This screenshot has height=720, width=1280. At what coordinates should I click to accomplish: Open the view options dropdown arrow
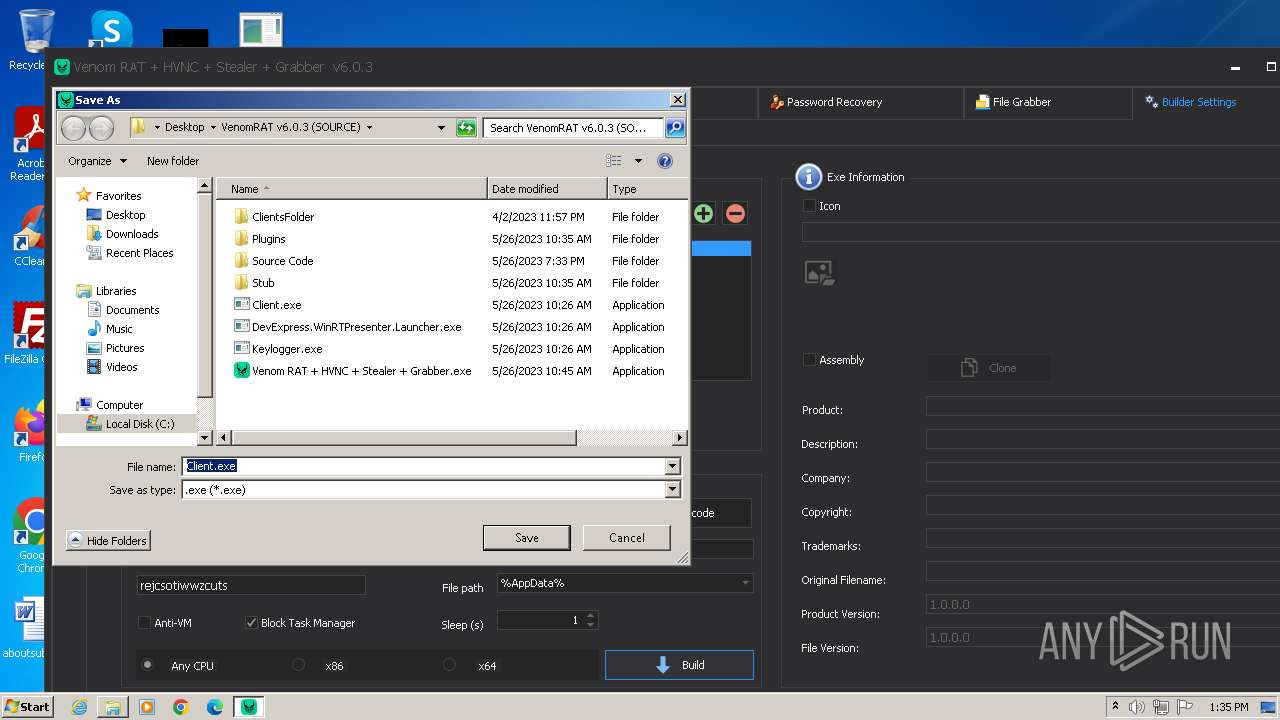click(x=638, y=161)
